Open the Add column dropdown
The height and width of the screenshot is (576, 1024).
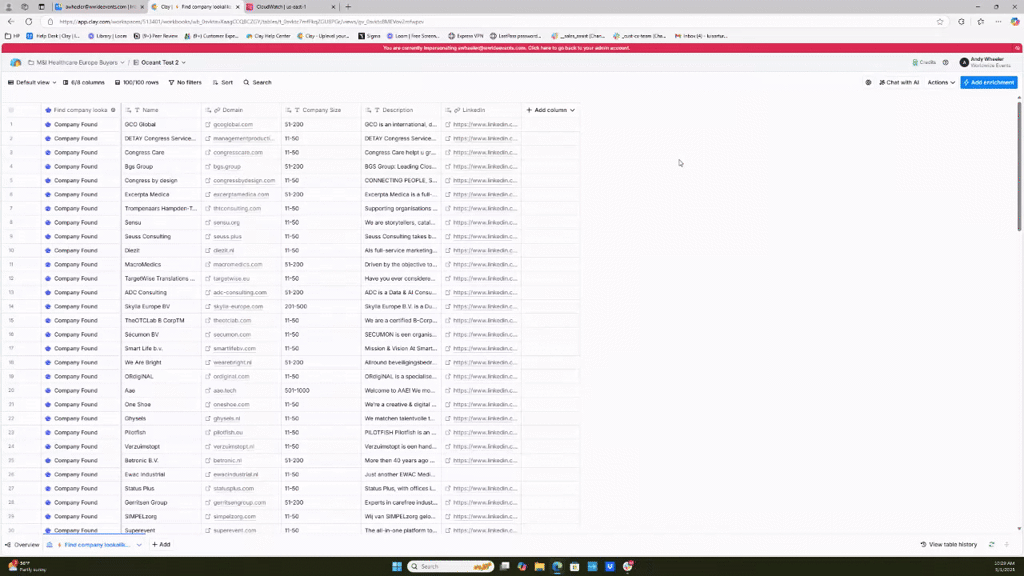[551, 110]
